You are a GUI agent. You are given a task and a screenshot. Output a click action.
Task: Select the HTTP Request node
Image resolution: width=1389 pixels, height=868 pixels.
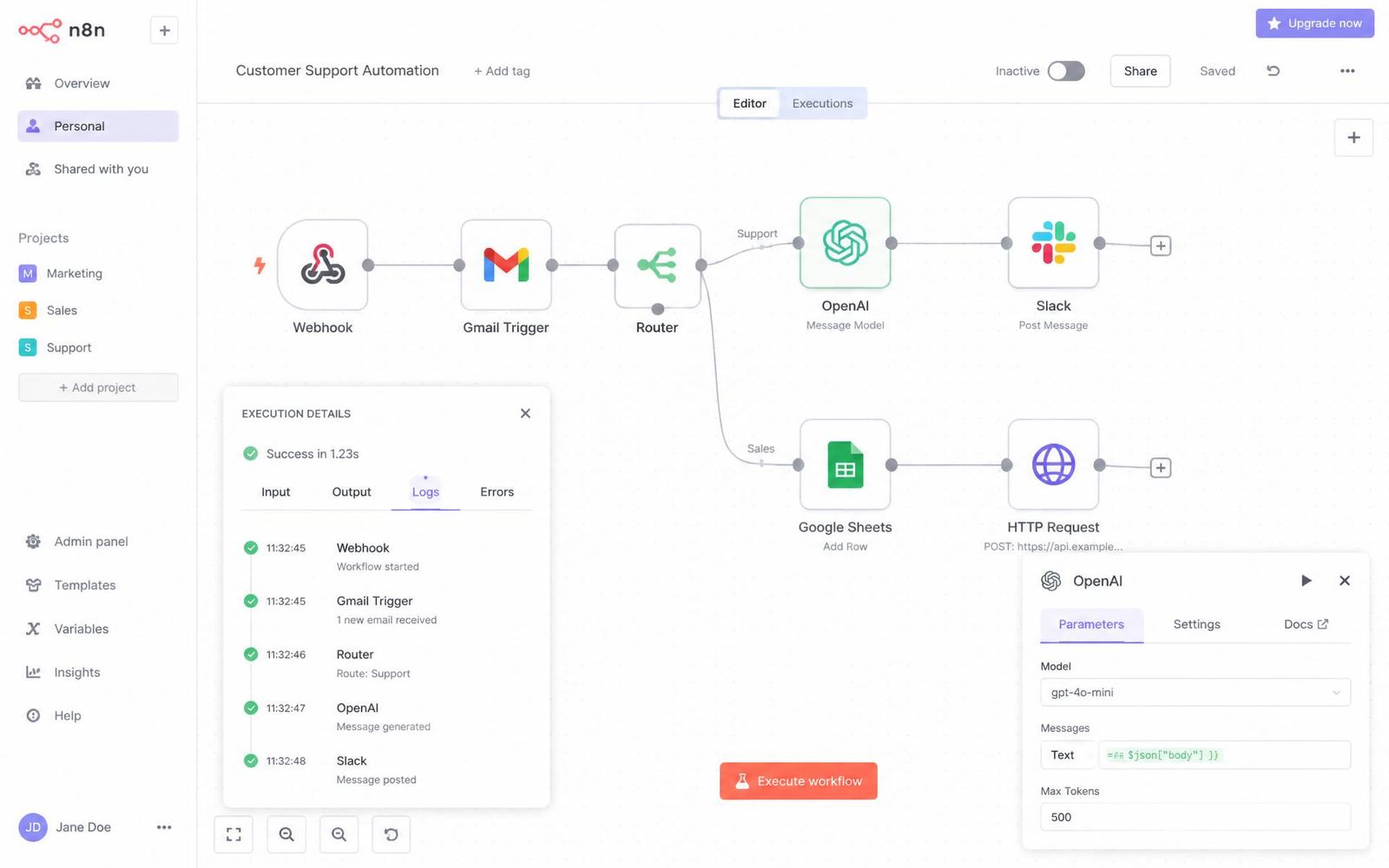click(1053, 464)
